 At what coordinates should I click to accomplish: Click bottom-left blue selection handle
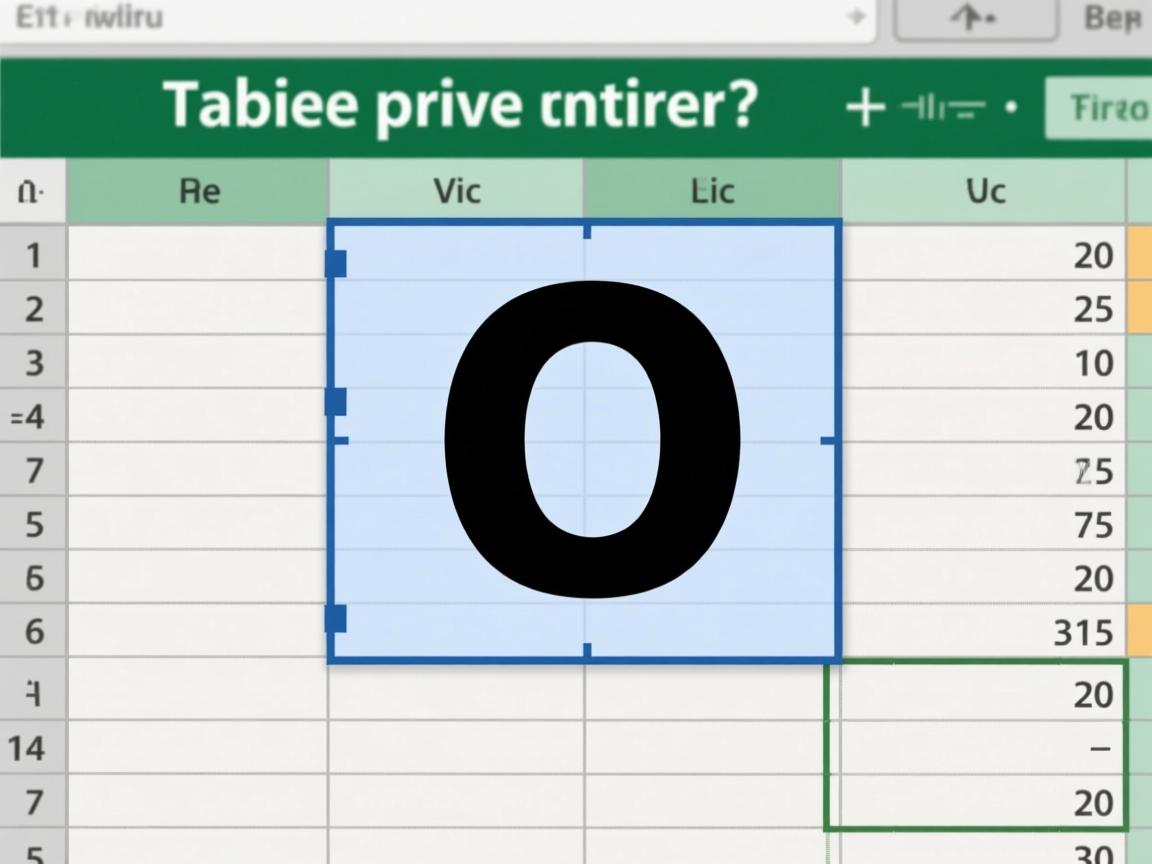(336, 618)
